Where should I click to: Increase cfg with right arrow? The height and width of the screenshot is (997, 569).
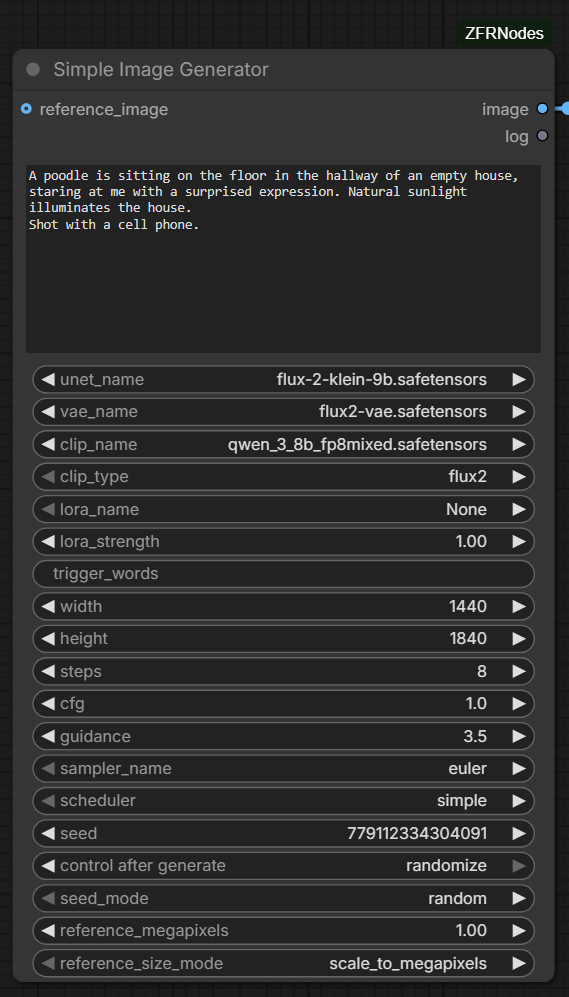519,704
